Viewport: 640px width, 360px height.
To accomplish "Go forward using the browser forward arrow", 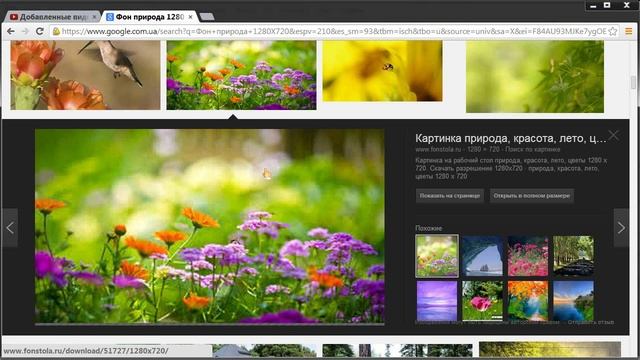I will (x=25, y=31).
